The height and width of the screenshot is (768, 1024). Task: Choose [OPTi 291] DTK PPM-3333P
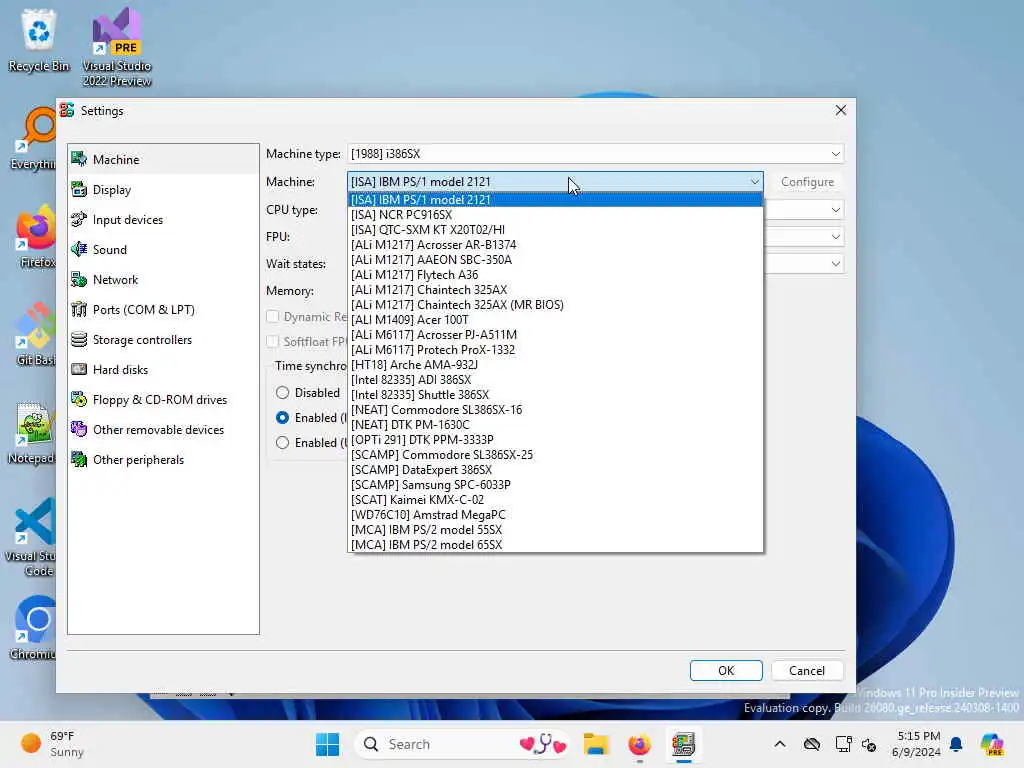click(555, 440)
